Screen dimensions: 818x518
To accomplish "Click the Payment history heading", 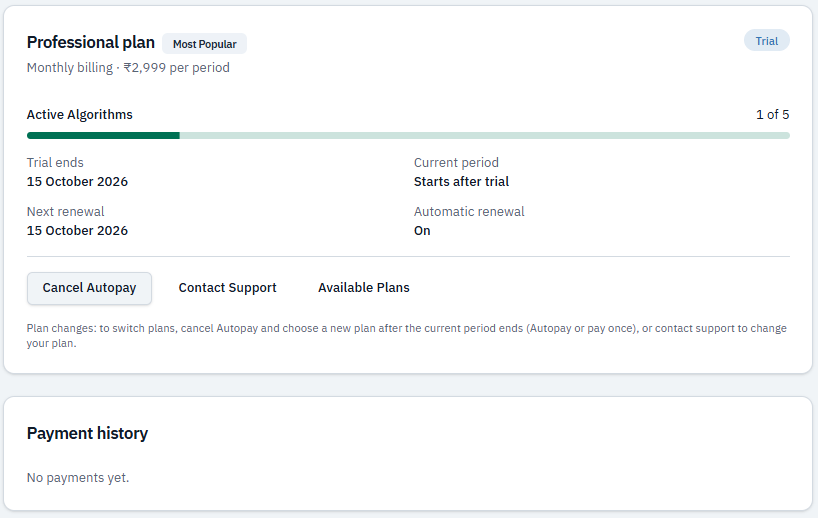I will pyautogui.click(x=88, y=433).
